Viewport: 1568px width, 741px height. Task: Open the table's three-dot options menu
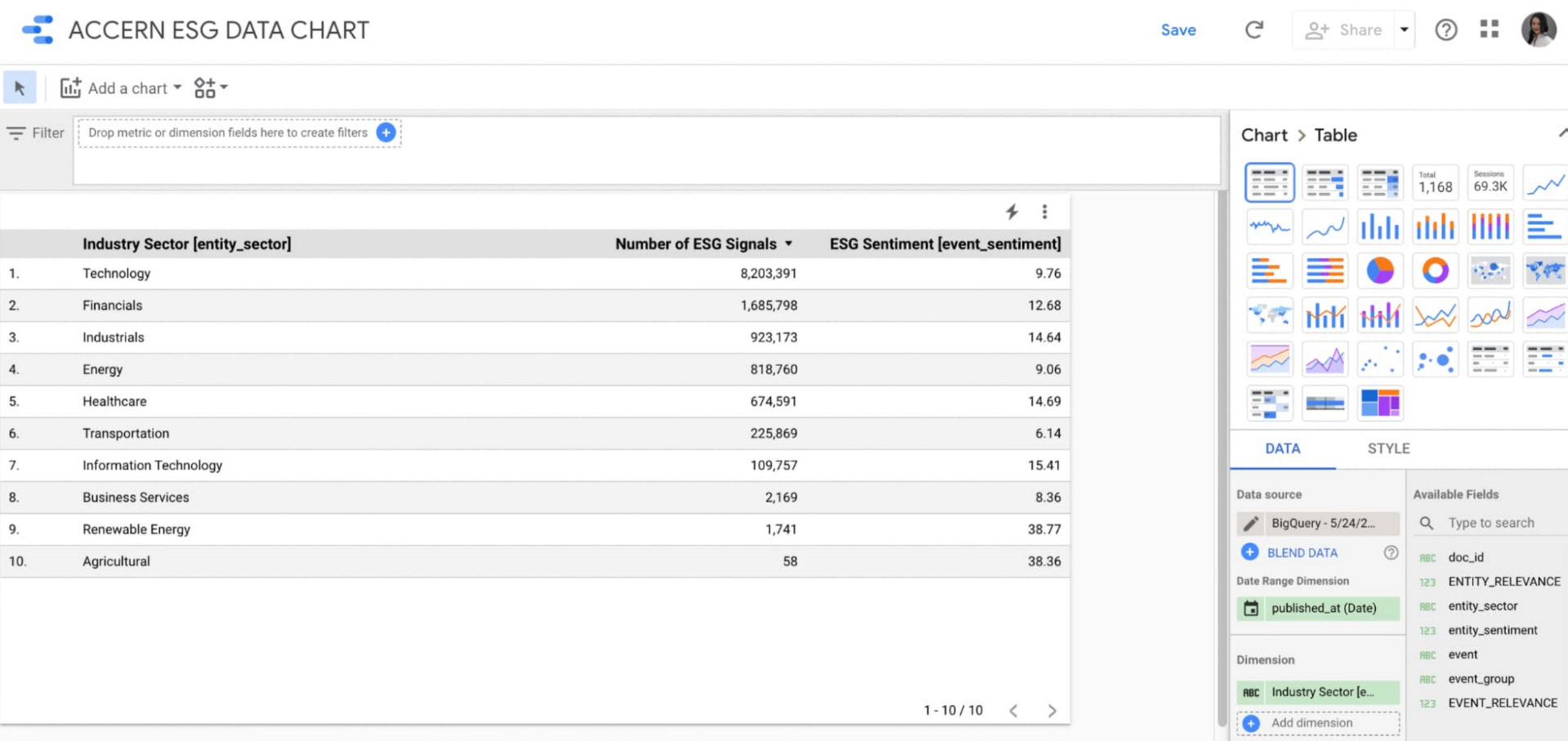[1044, 212]
